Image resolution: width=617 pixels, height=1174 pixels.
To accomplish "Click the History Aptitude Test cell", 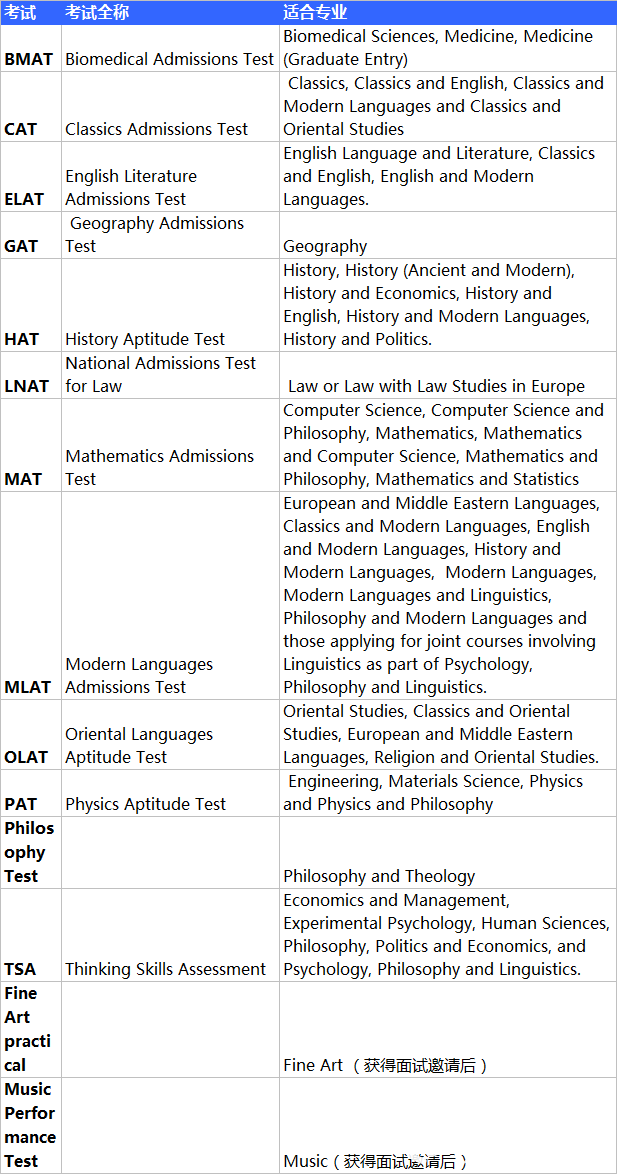I will 171,305.
